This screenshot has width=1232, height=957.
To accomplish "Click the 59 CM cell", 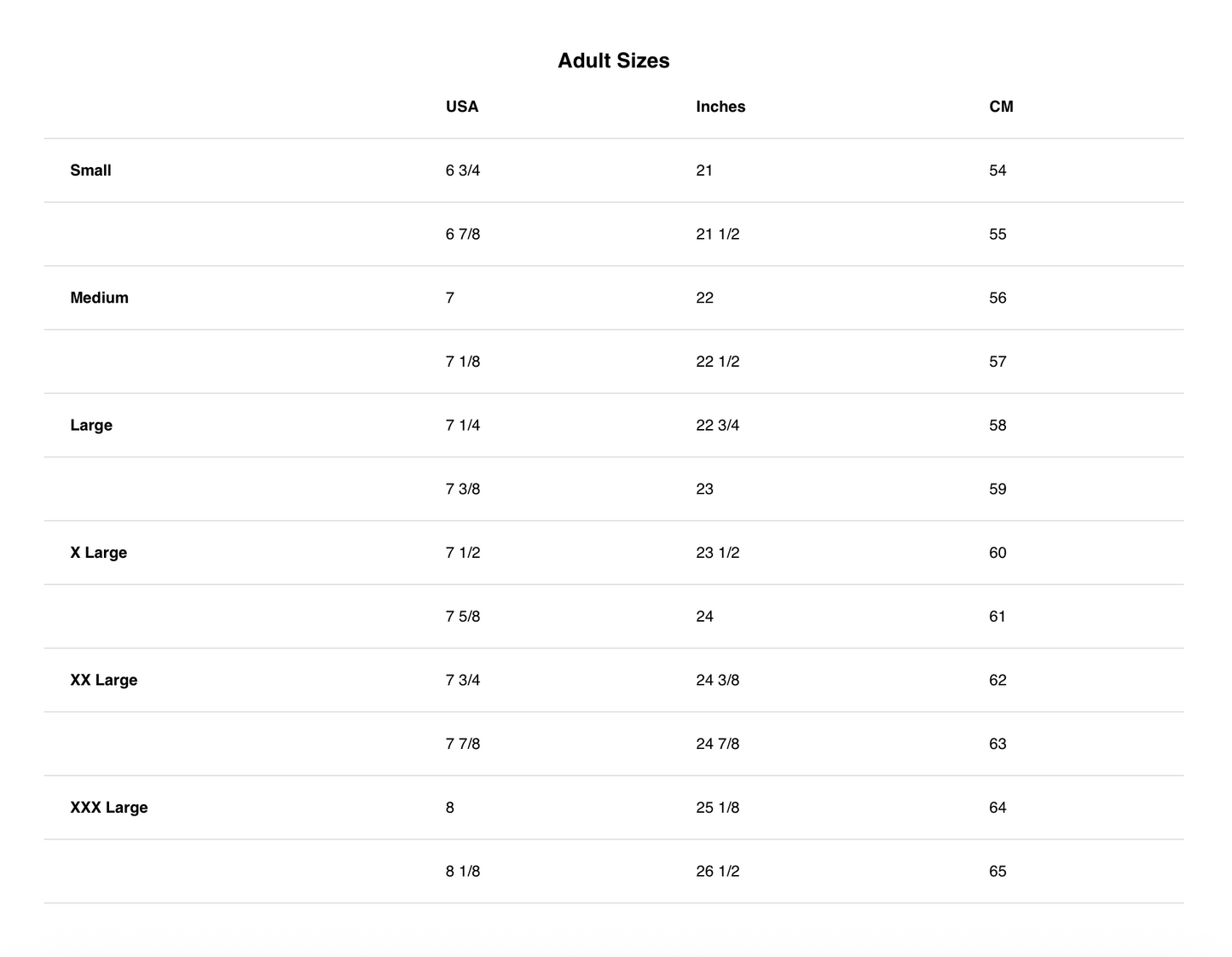I will click(998, 490).
